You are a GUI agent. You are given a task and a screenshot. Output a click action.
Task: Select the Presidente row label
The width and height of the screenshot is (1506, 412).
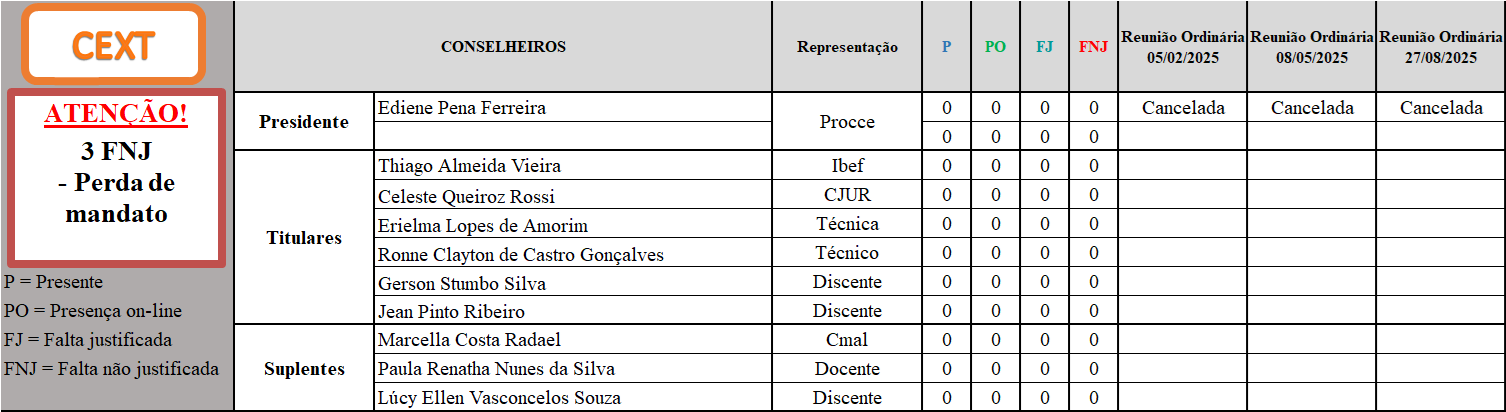304,122
